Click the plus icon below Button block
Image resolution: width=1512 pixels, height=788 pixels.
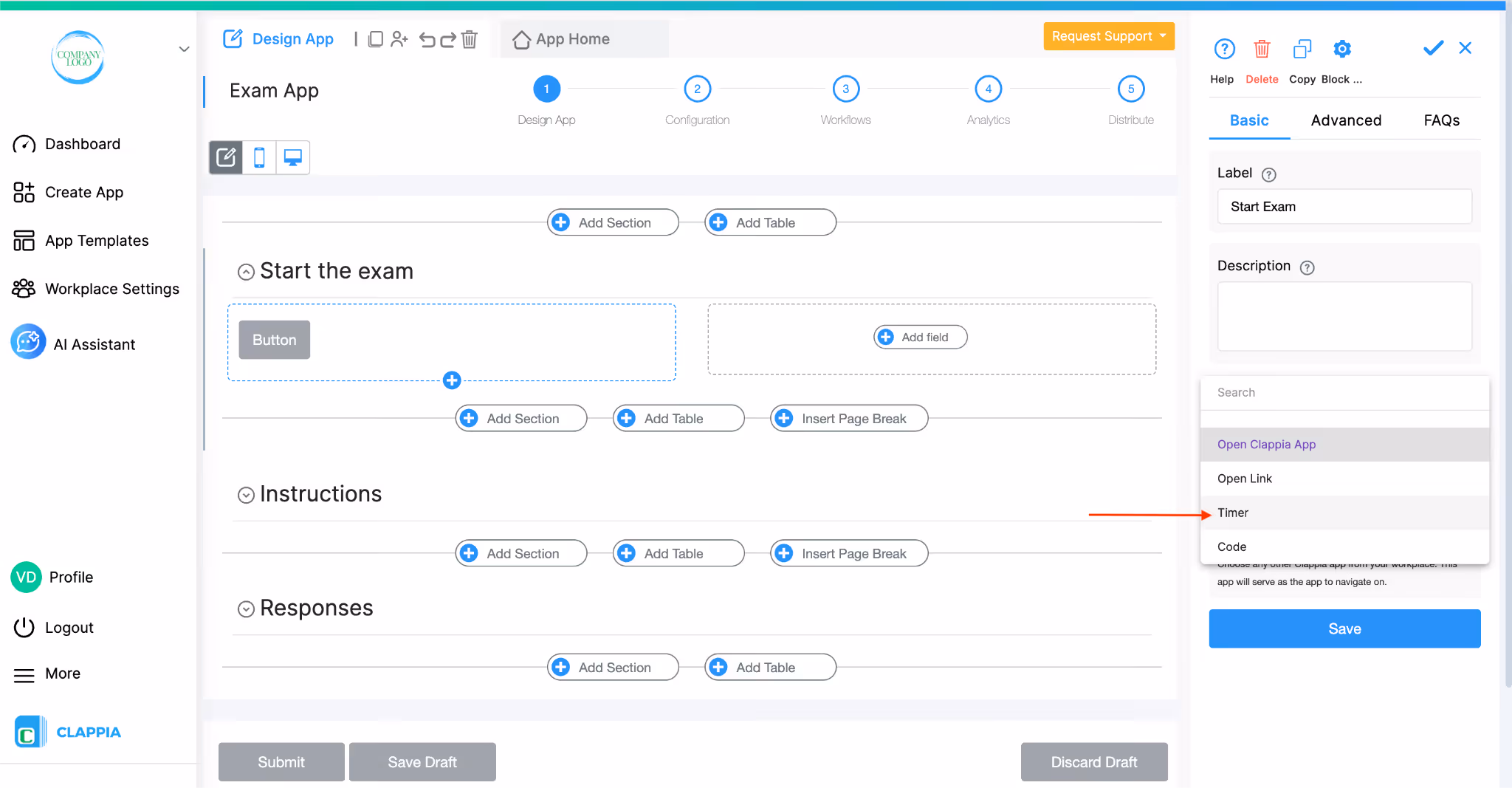click(452, 380)
